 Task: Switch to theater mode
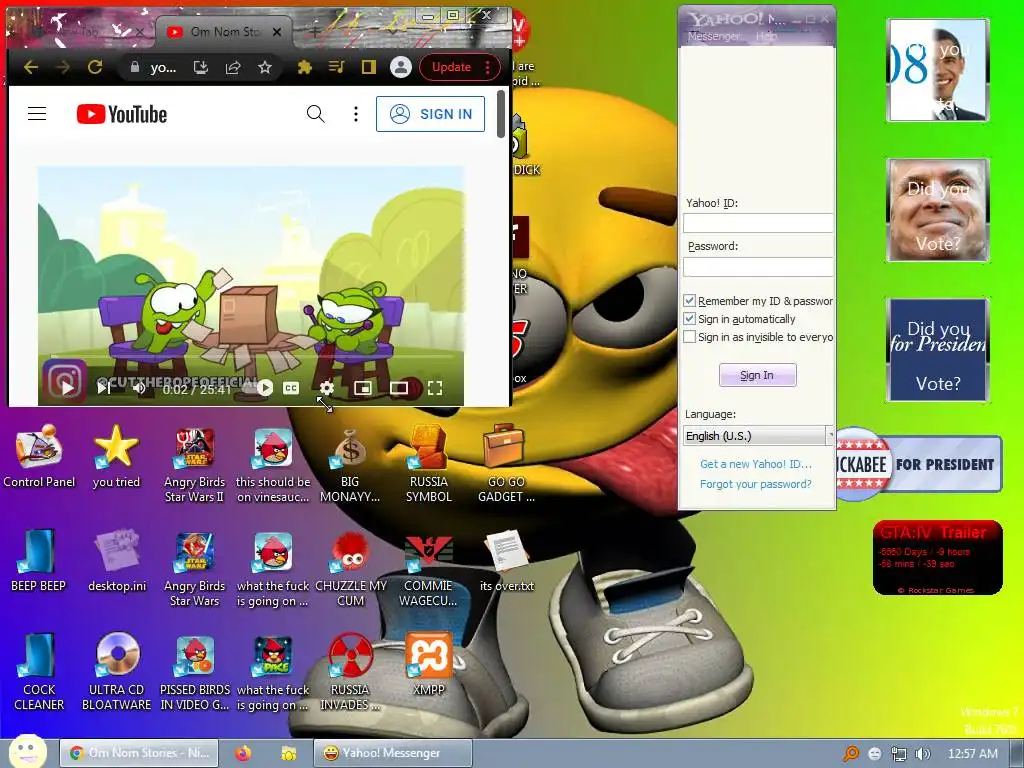point(398,388)
